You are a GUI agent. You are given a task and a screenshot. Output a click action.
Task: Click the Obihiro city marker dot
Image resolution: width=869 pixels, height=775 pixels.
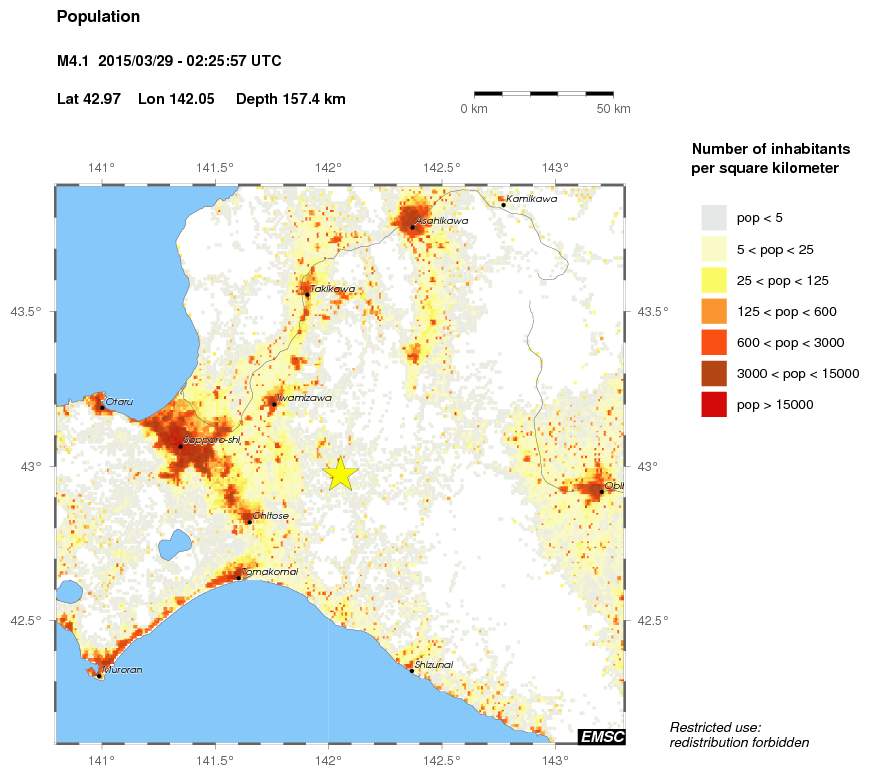601,491
